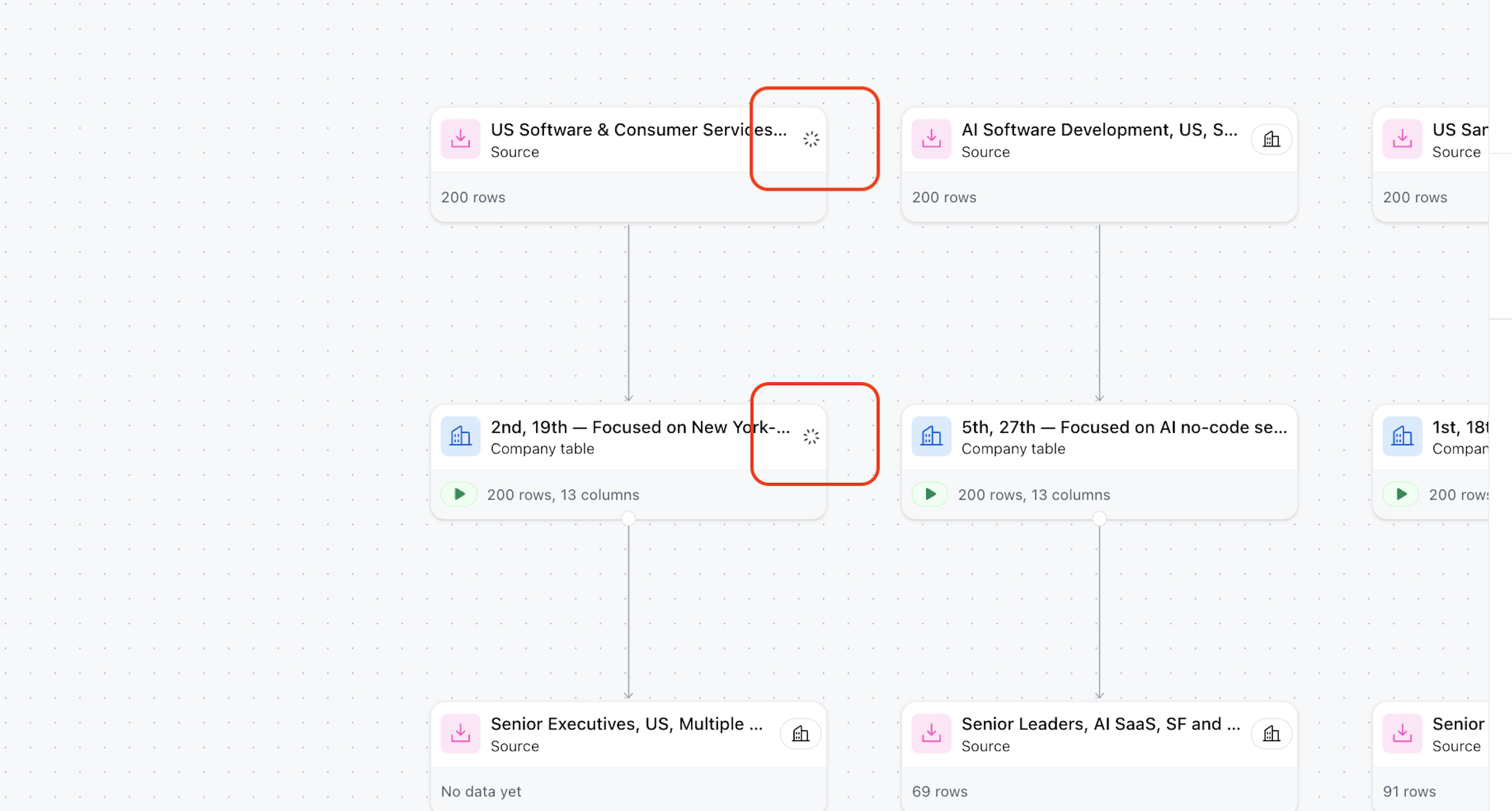Click 'Company table' label under '2nd, 19th' title

pos(542,449)
